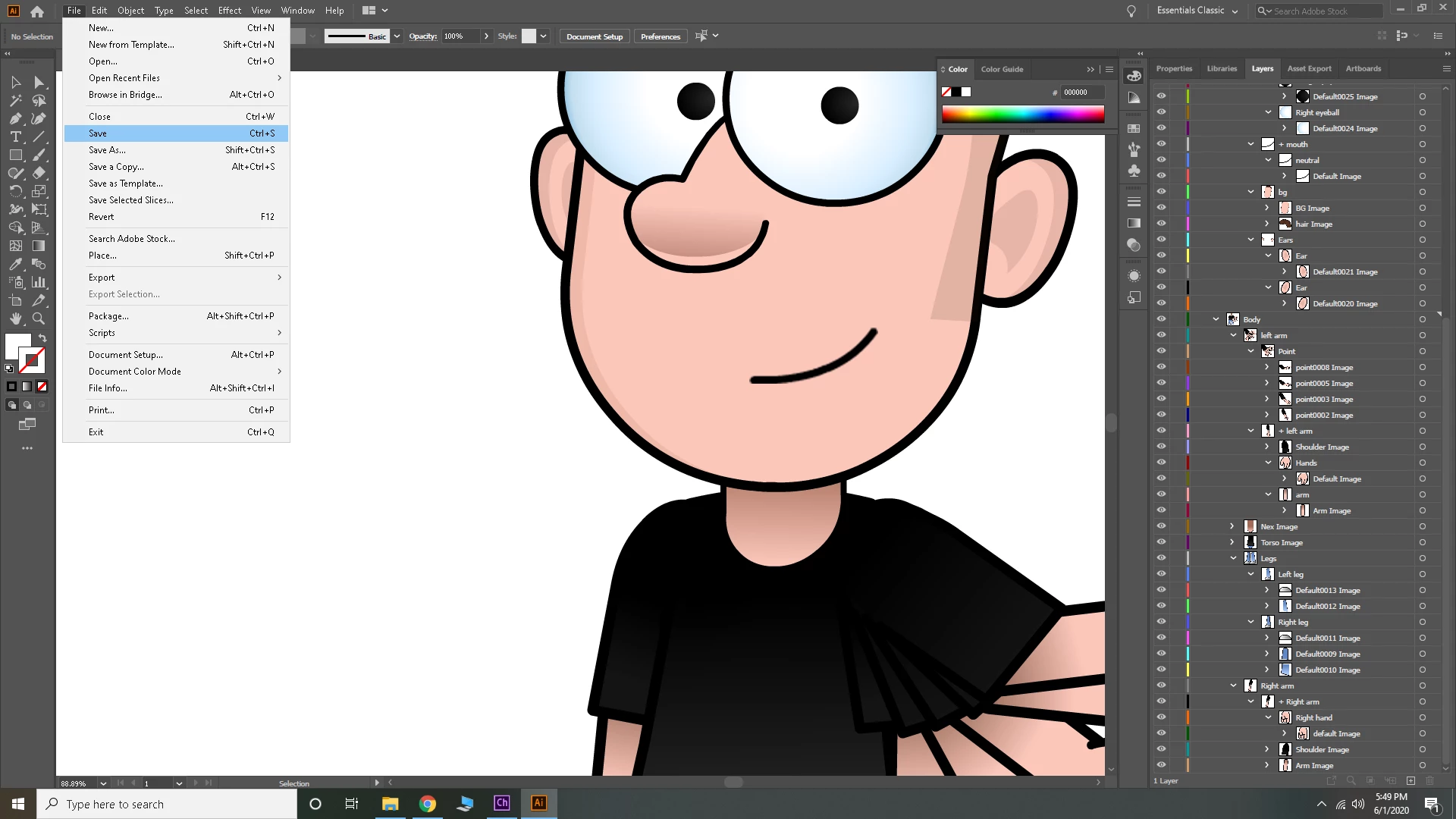
Task: Click the color spectrum bar
Action: pyautogui.click(x=1022, y=115)
